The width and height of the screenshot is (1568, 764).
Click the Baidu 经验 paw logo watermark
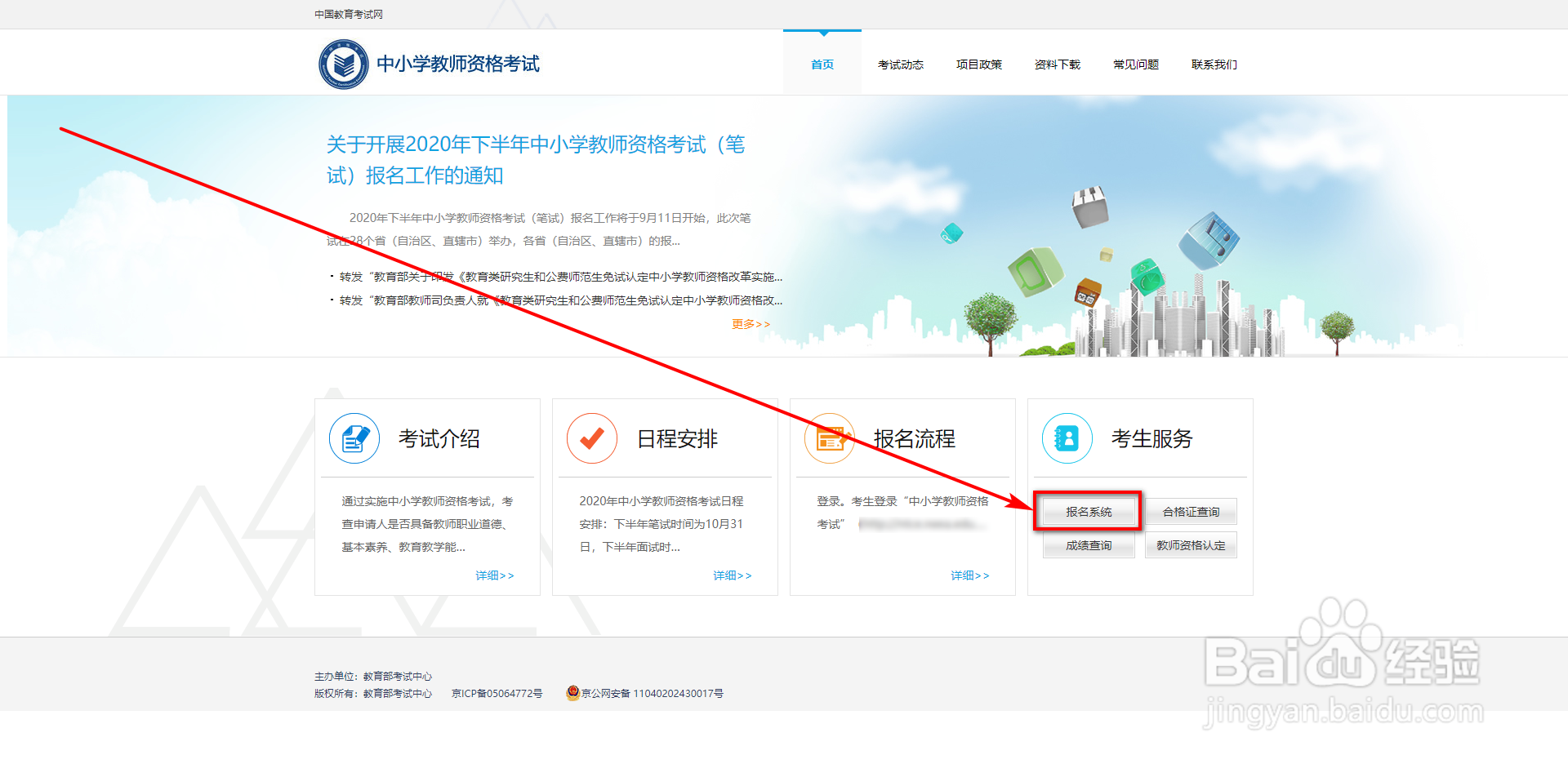click(1339, 637)
